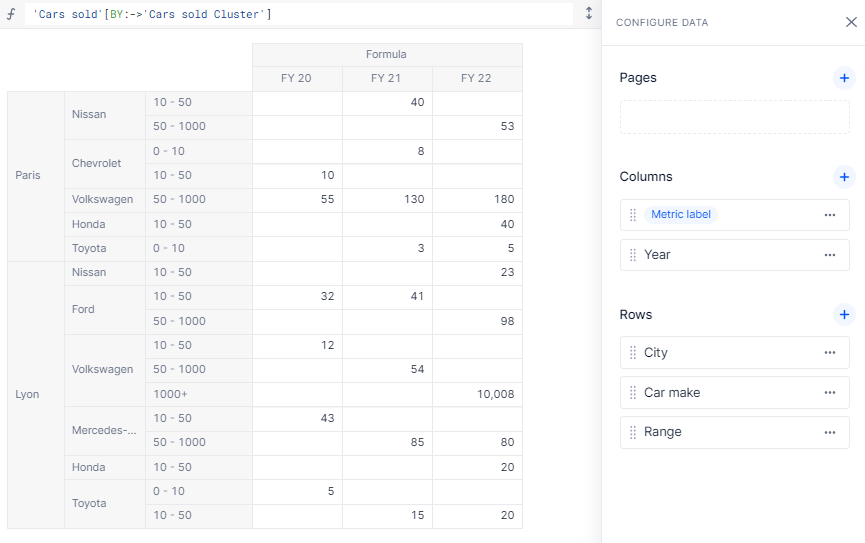Grab the drag handle of Year
The image size is (865, 543).
pyautogui.click(x=633, y=255)
